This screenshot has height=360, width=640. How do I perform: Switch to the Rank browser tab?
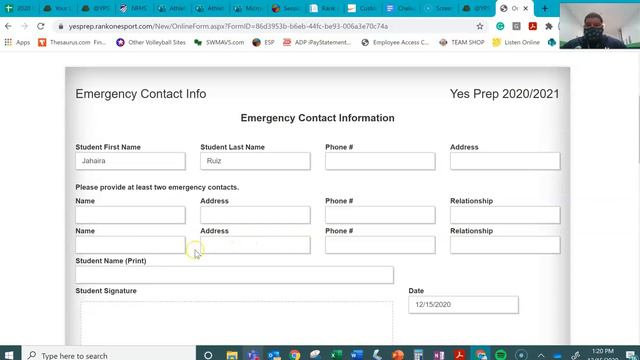click(x=323, y=8)
